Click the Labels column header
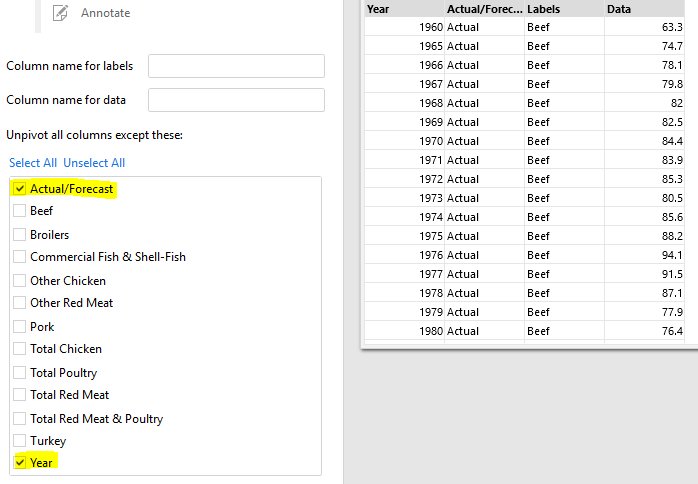Viewport: 698px width, 484px height. pyautogui.click(x=563, y=9)
